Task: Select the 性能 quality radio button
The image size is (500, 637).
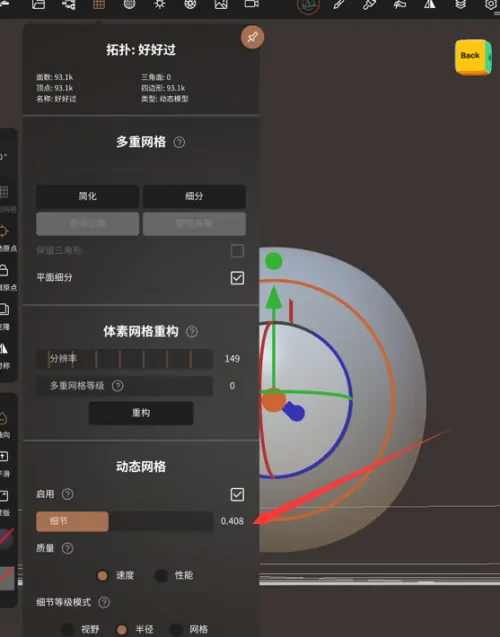Action: (161, 576)
